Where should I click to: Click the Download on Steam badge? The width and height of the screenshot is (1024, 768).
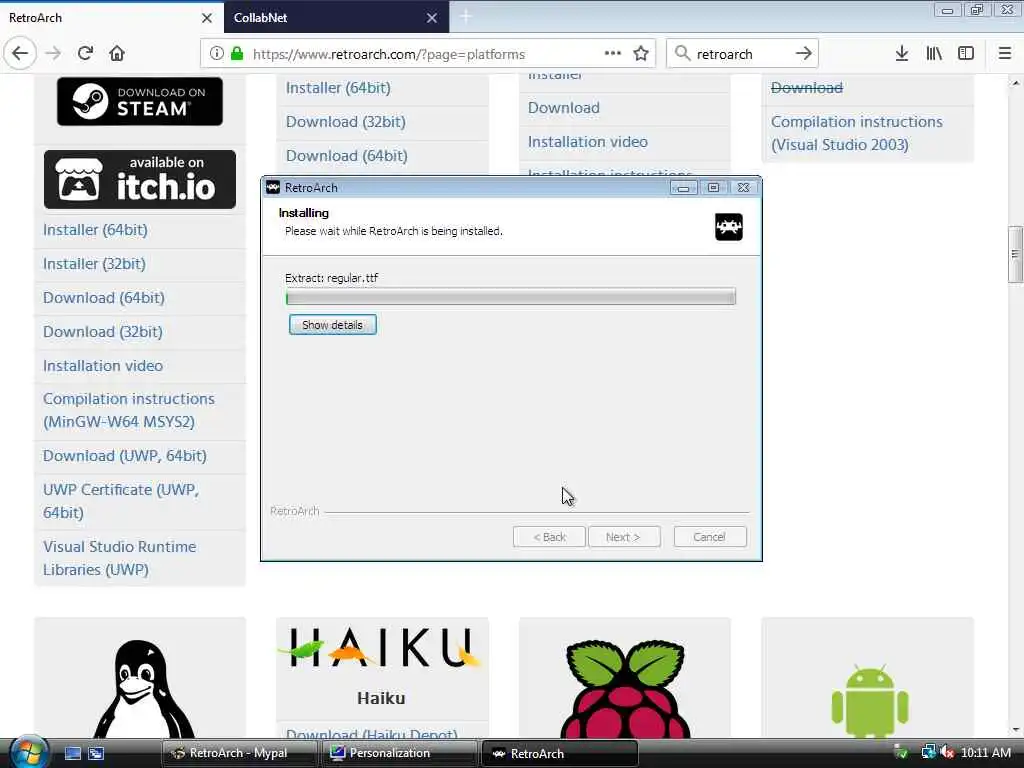point(140,101)
